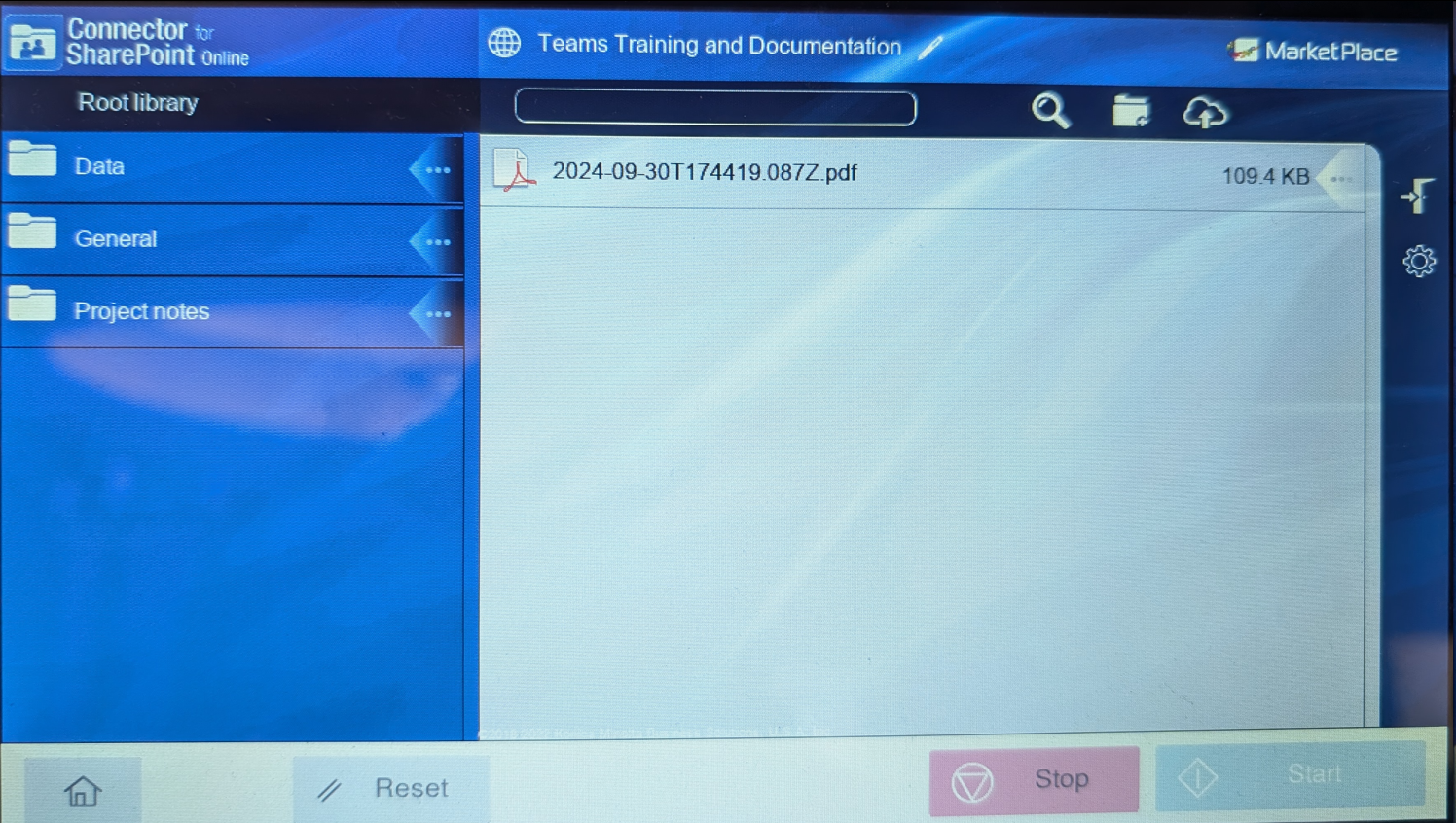Click the General folder icon
This screenshot has height=823, width=1456.
pyautogui.click(x=32, y=232)
